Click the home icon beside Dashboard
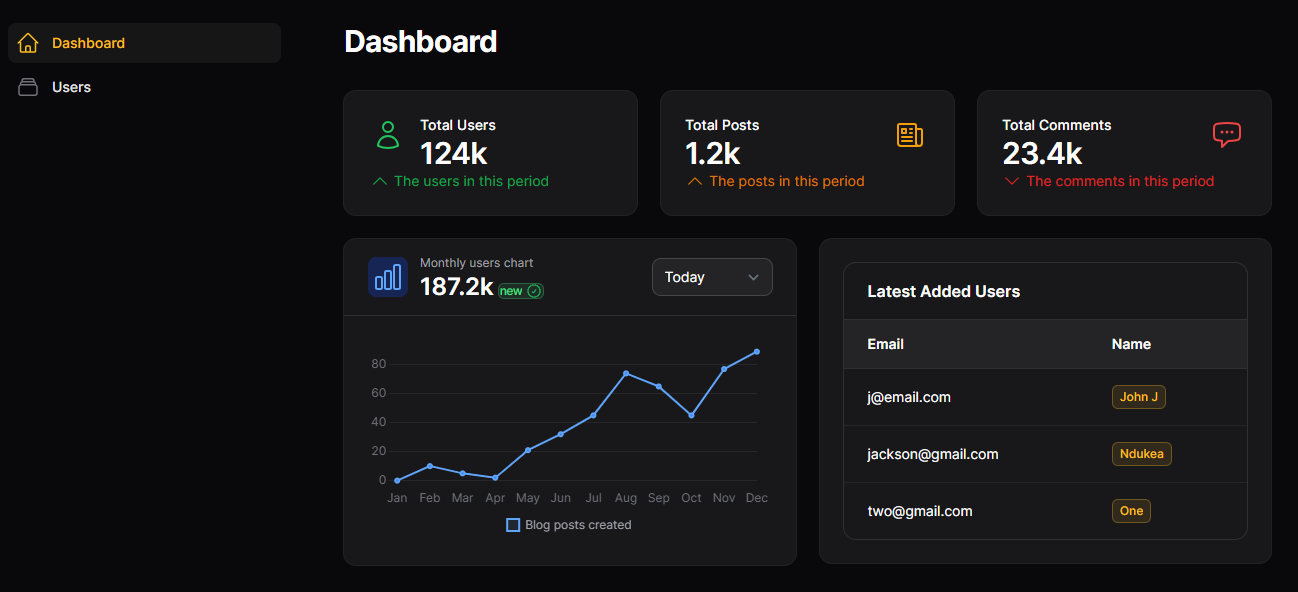 [x=28, y=43]
